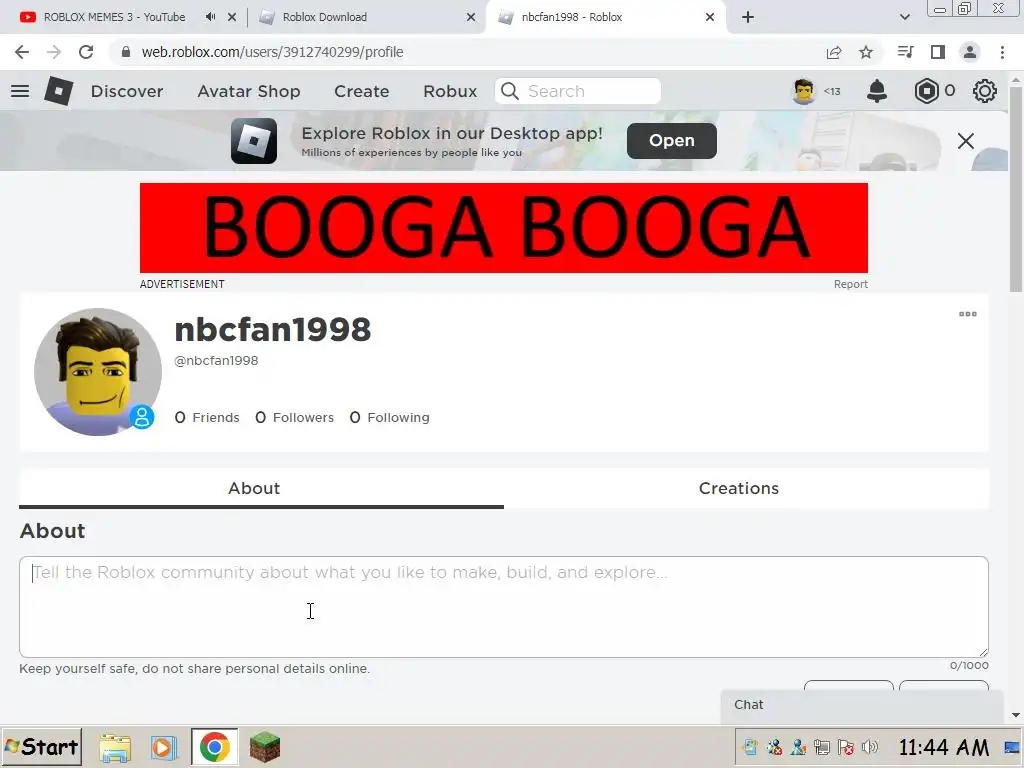The width and height of the screenshot is (1024, 768).
Task: Close the nbcfan1998 Roblox tab
Action: pyautogui.click(x=710, y=17)
